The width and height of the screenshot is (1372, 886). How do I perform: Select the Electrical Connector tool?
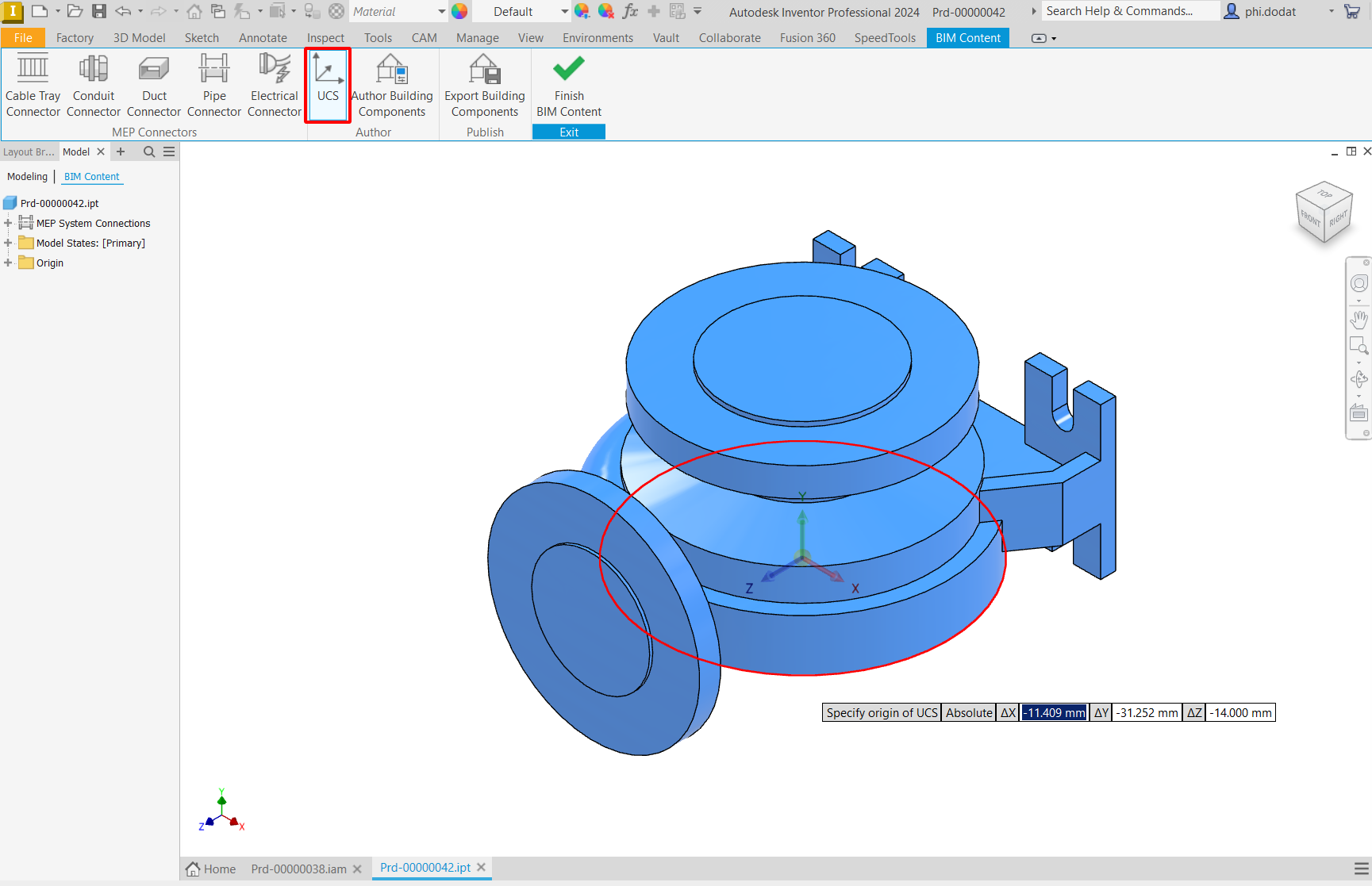tap(275, 86)
